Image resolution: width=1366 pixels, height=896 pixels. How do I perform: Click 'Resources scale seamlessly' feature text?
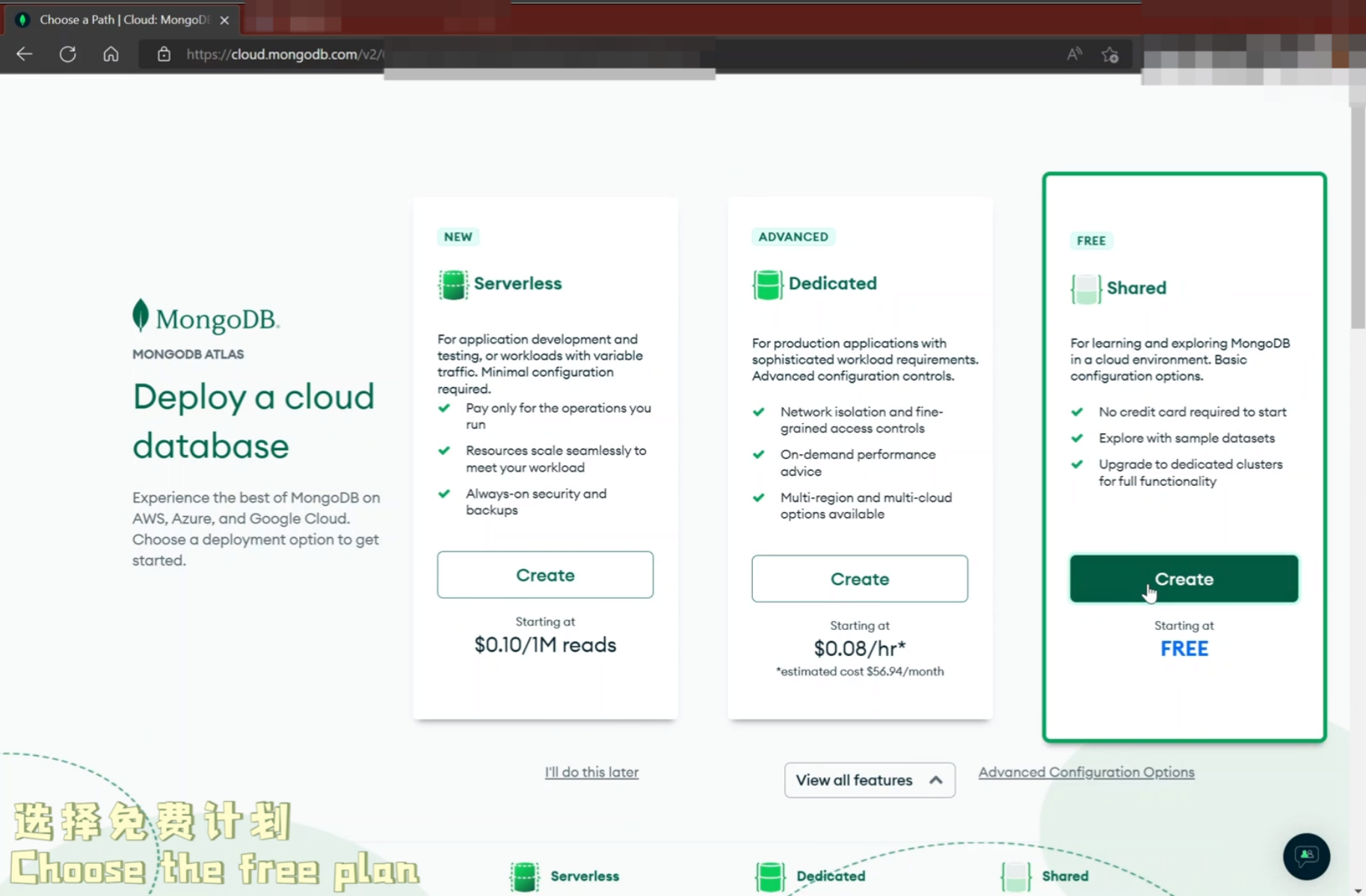click(x=556, y=459)
